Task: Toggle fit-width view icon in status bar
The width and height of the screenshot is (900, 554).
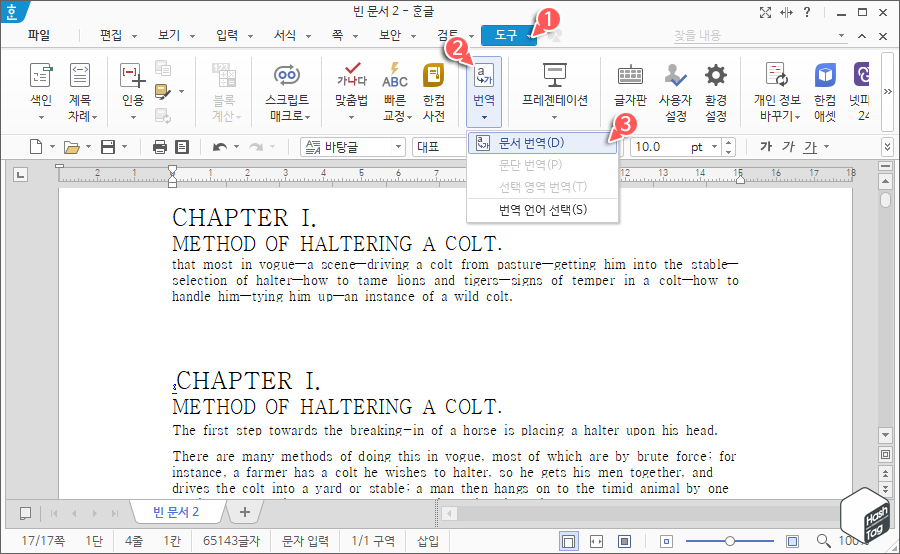Action: (596, 541)
